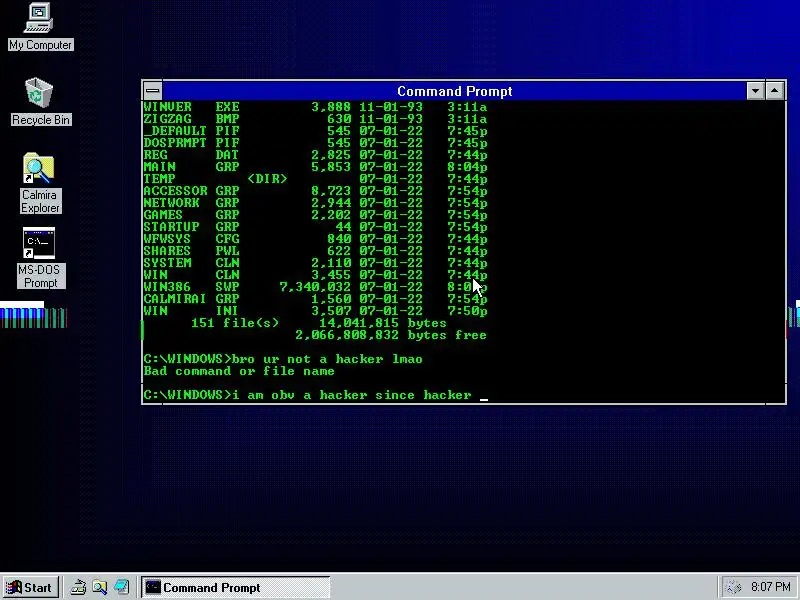Click the WFWSYS CFG file row

click(315, 239)
